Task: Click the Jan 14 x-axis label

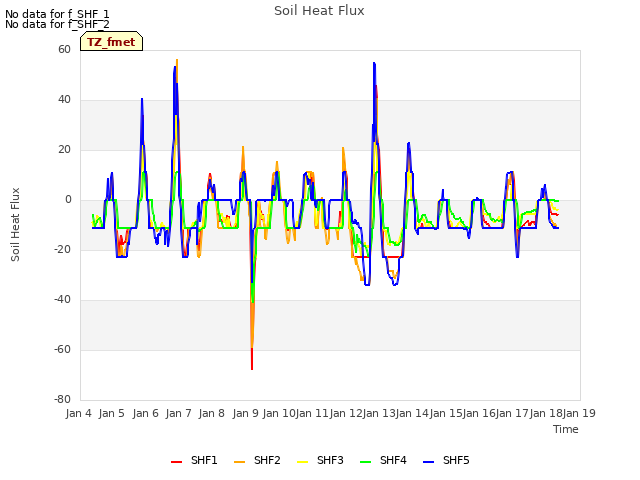Action: [412, 413]
